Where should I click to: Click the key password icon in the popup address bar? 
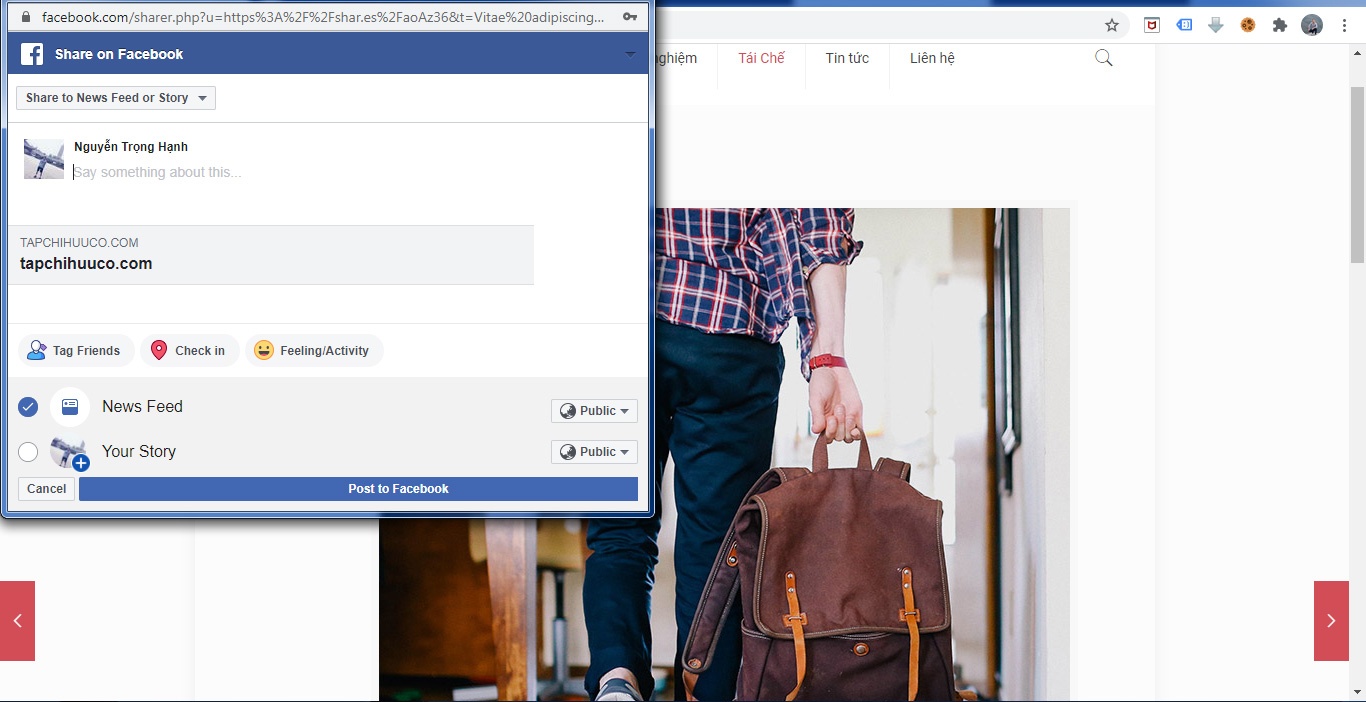tap(630, 17)
